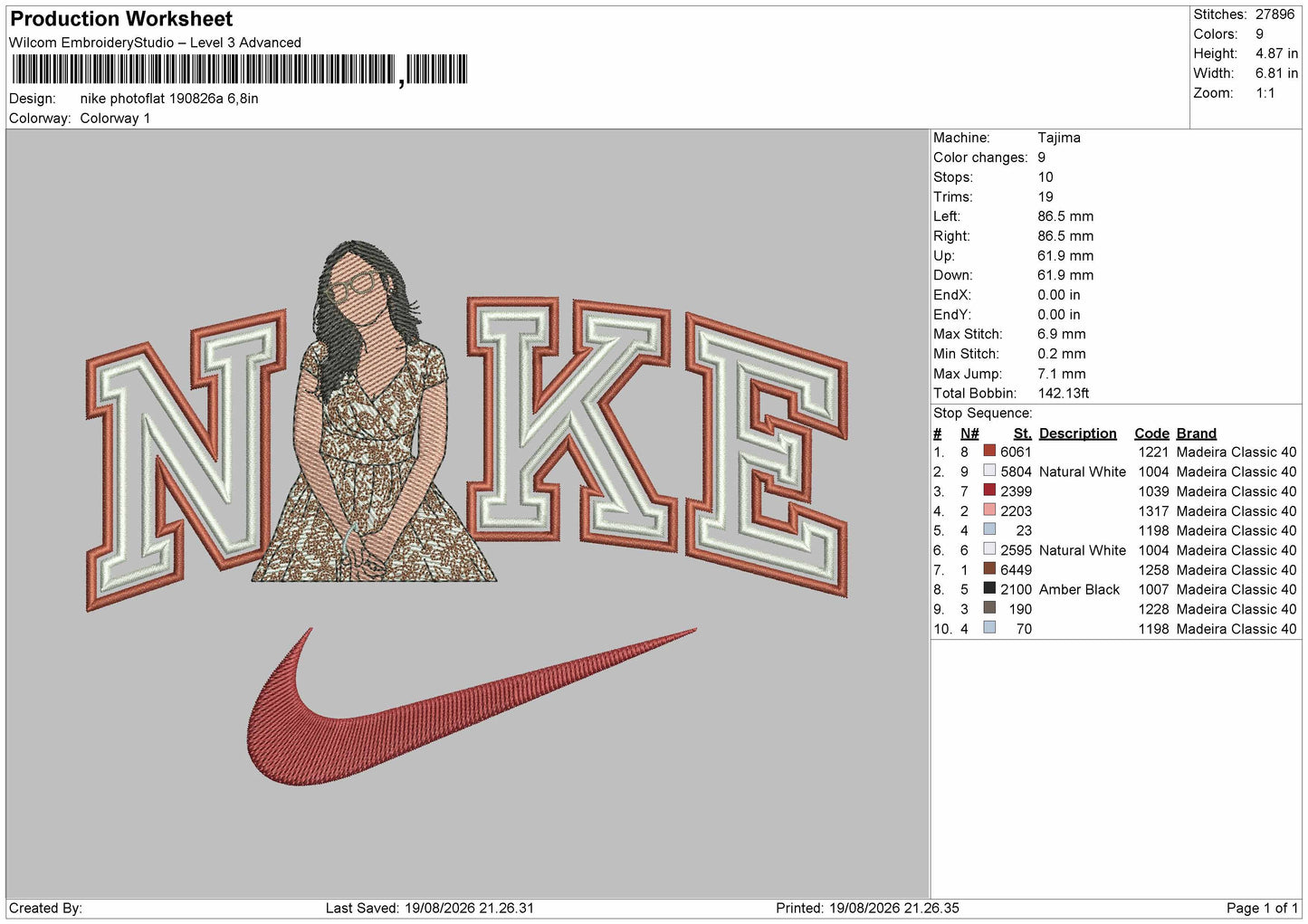Click thread code 1039 in stop 3
Viewport: 1308px width, 924px height.
1153,491
